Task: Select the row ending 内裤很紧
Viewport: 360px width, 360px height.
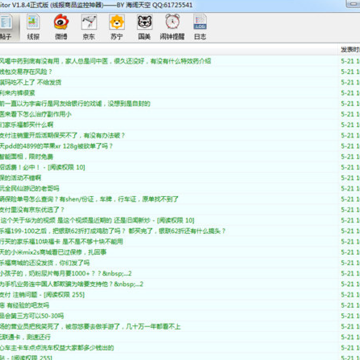Action: click(180, 93)
